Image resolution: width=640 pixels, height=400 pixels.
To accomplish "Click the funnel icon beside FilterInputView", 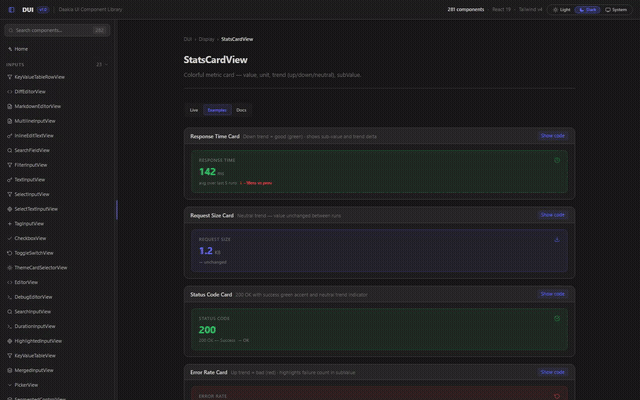I will coord(9,165).
